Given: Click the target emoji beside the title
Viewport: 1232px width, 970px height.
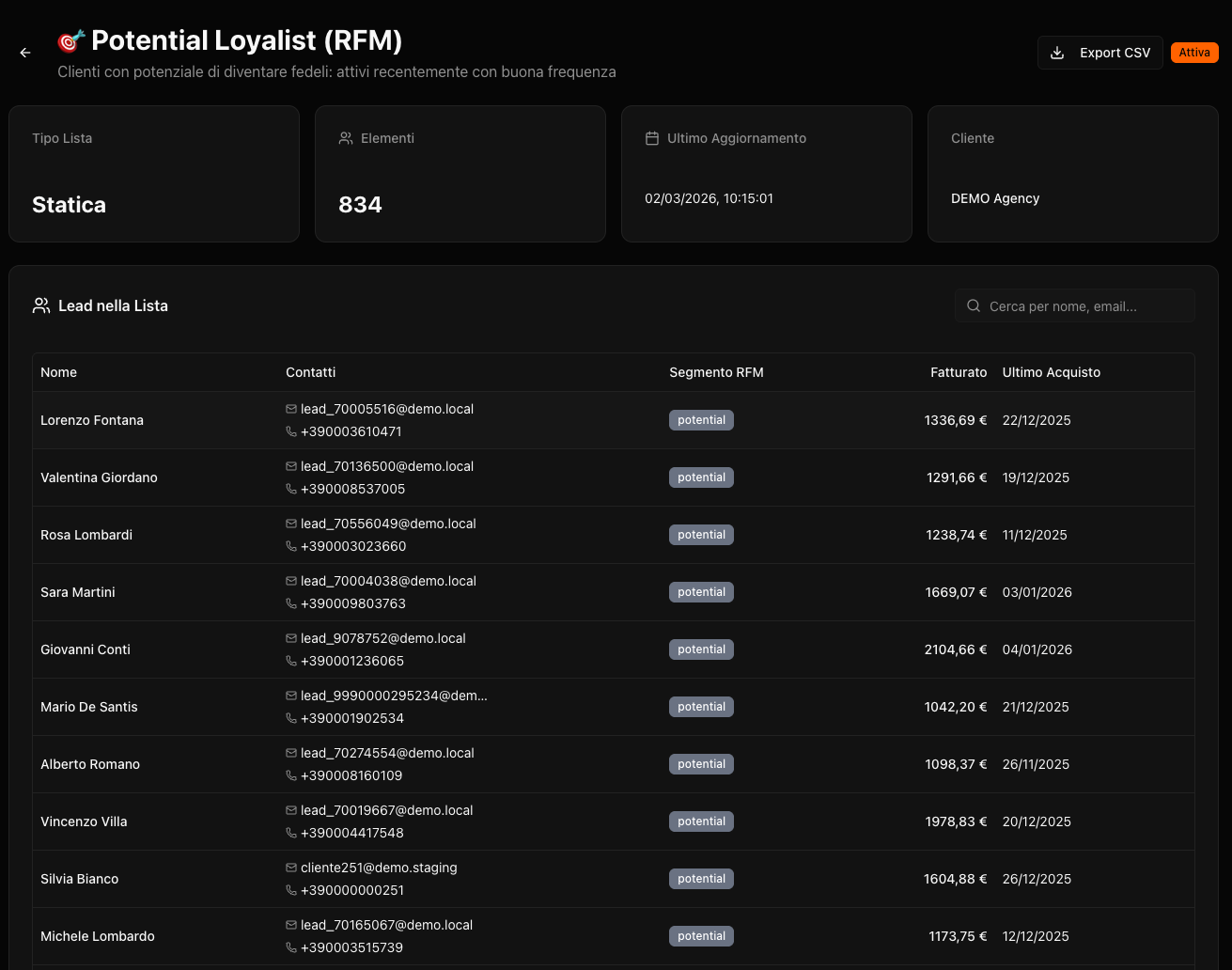Looking at the screenshot, I should point(70,41).
